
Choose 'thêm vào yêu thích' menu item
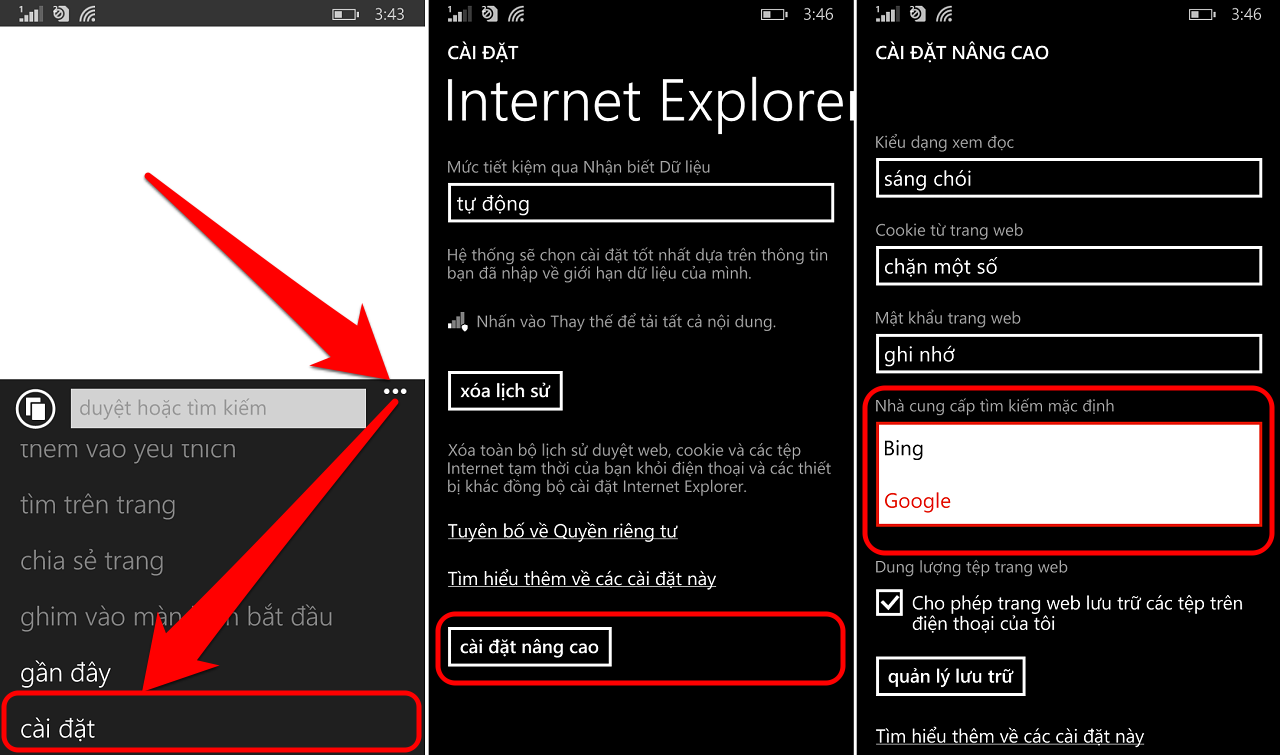(x=128, y=449)
